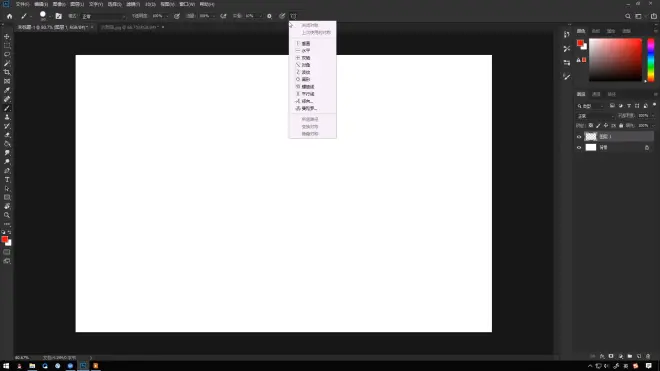Open the layer blend mode dropdown
The width and height of the screenshot is (660, 371).
[x=596, y=116]
